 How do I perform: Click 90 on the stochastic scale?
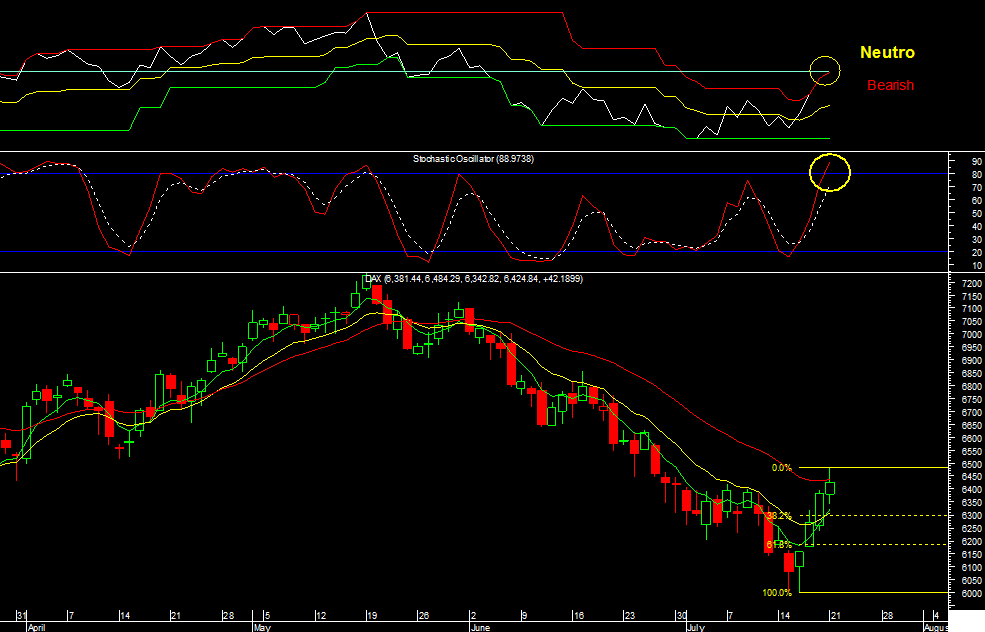[976, 161]
